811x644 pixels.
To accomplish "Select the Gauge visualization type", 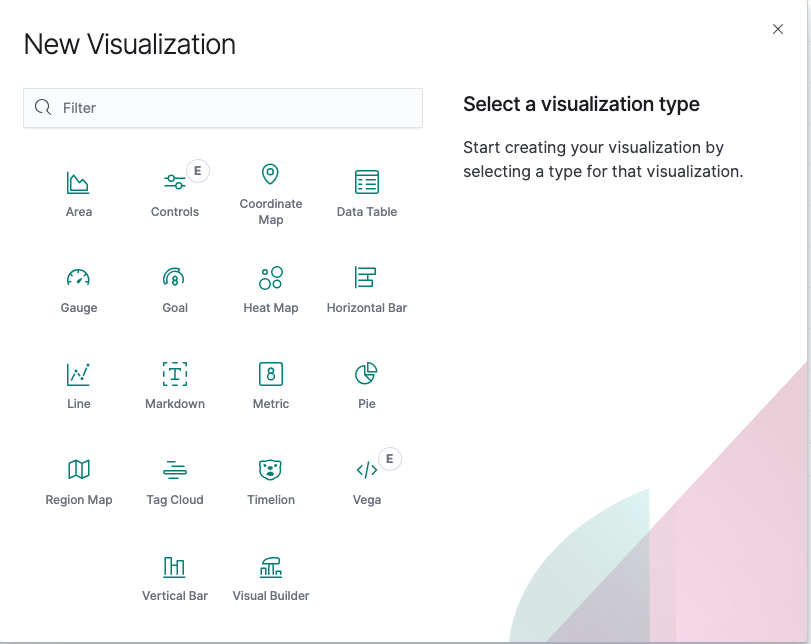I will pos(79,287).
